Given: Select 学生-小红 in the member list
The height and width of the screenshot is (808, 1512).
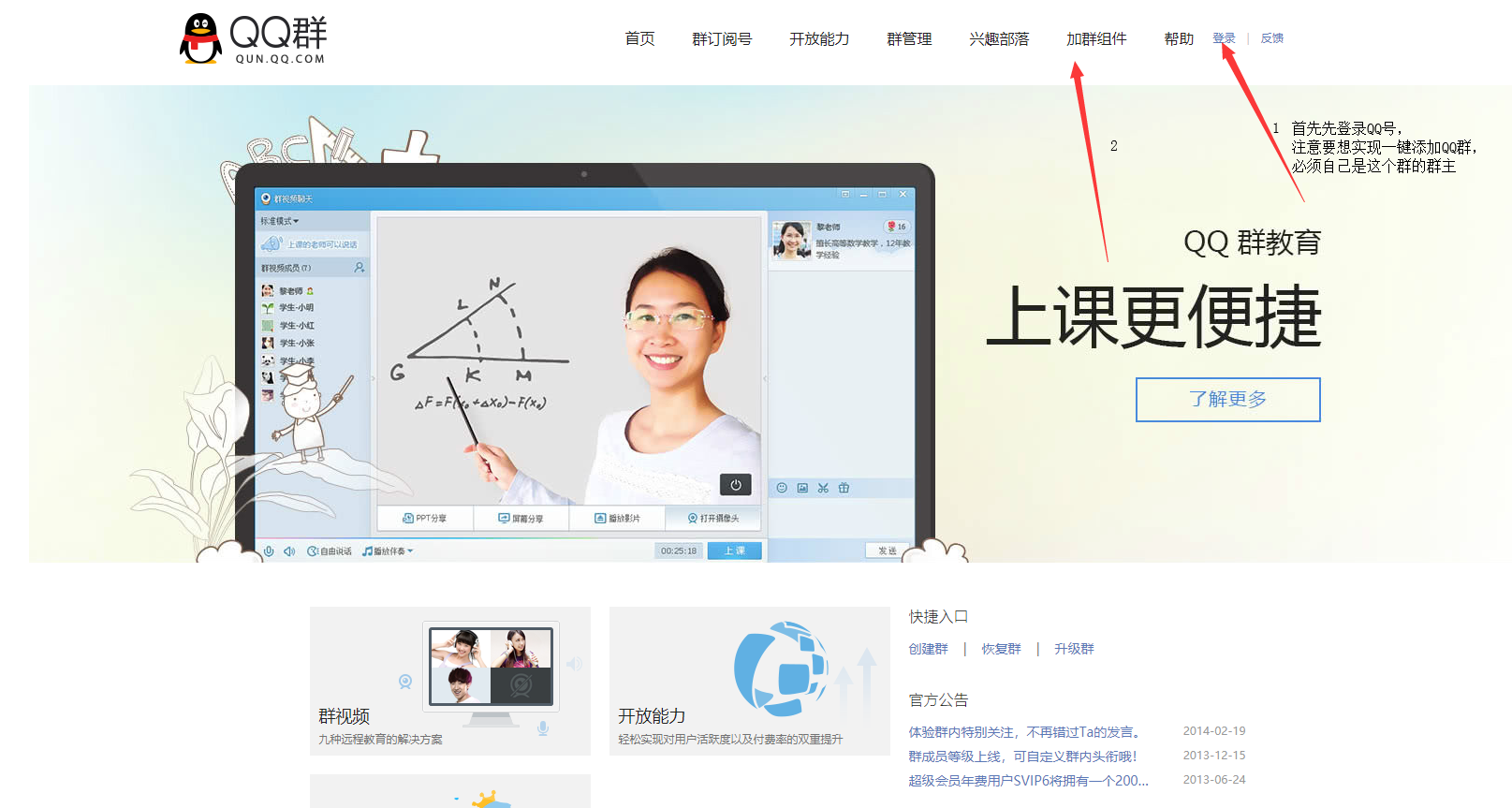Looking at the screenshot, I should (288, 326).
